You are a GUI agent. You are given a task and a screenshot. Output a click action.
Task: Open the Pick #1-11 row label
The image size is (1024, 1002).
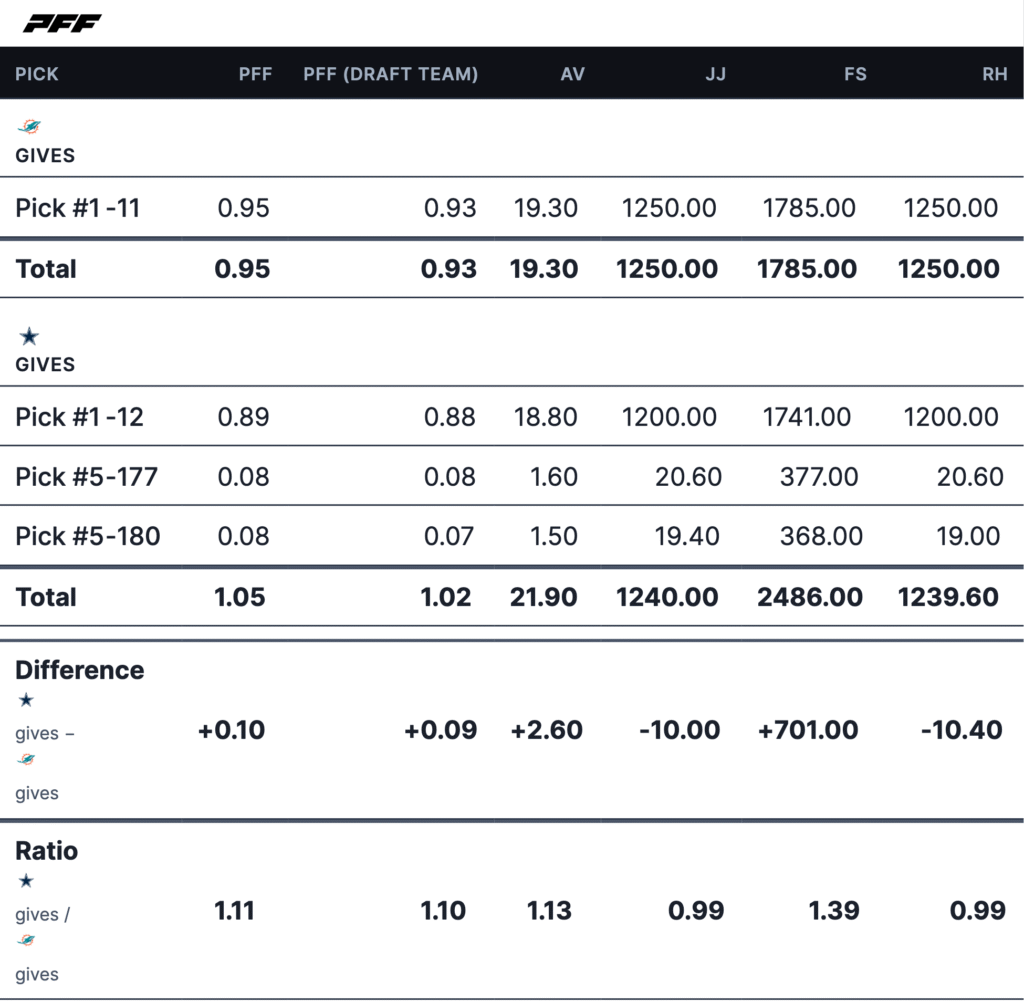pyautogui.click(x=78, y=208)
